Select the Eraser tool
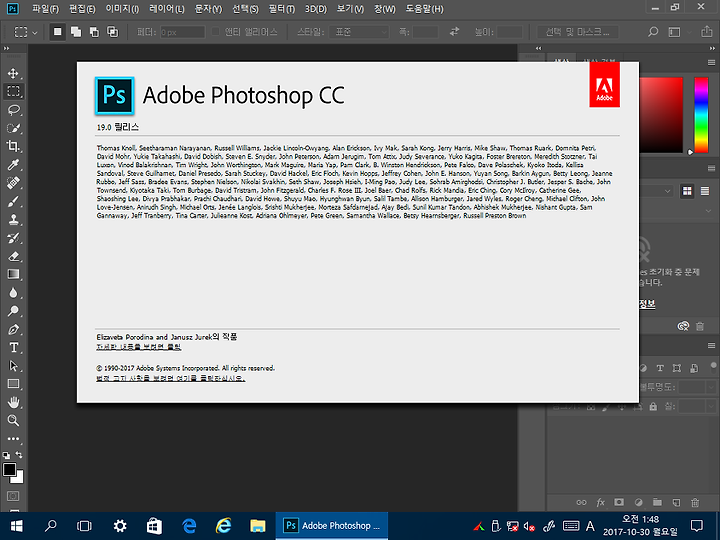The height and width of the screenshot is (540, 720). (x=13, y=256)
